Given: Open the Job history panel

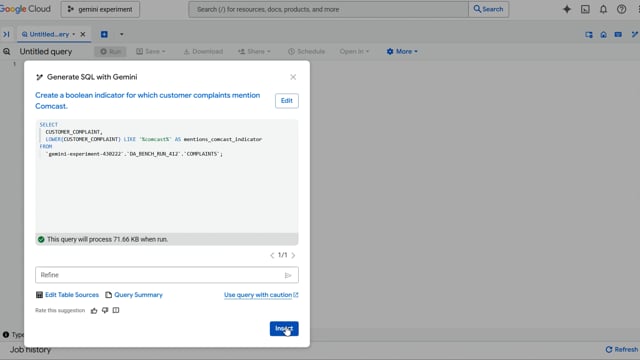Looking at the screenshot, I should [x=31, y=350].
